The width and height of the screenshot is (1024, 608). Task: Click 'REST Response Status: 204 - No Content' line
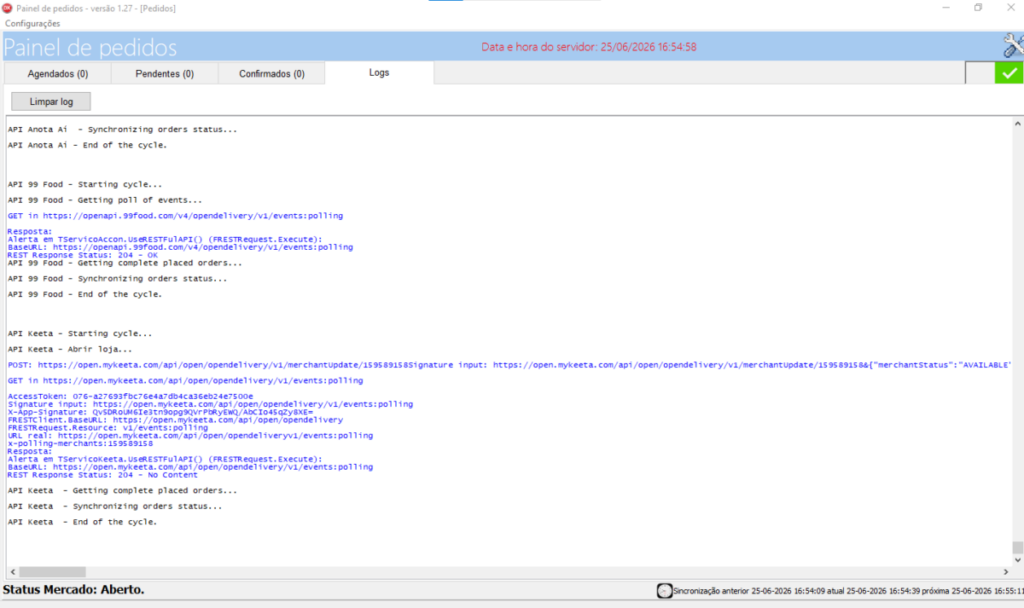tap(103, 475)
